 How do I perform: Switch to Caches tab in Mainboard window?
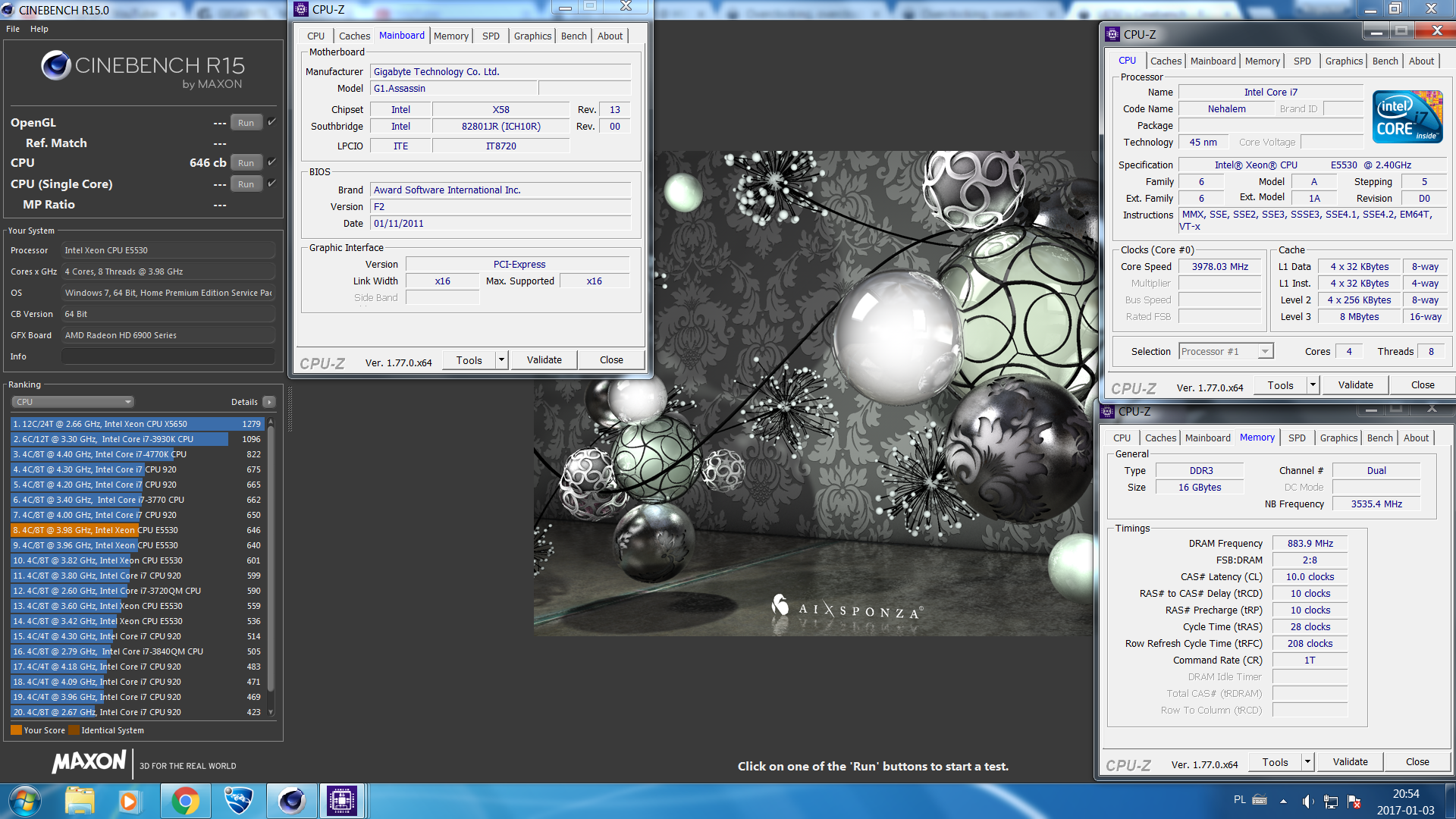pos(354,36)
